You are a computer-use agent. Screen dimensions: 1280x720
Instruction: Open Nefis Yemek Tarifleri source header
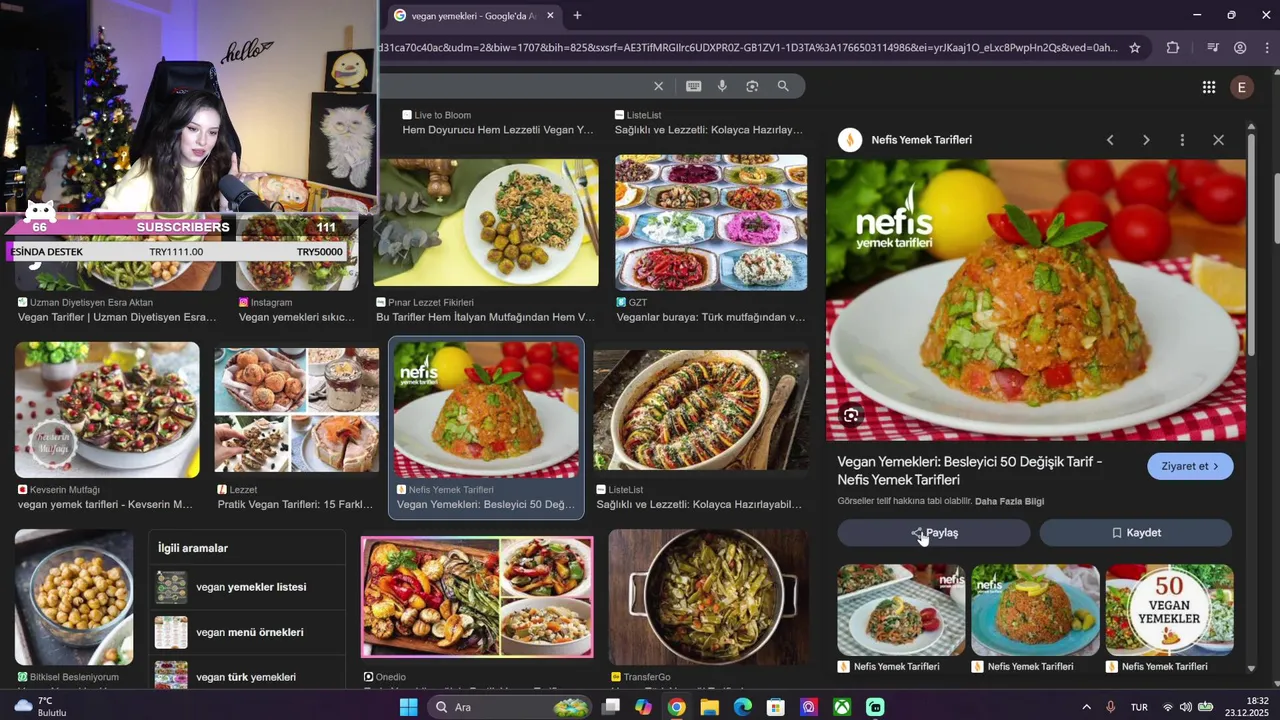pos(921,140)
